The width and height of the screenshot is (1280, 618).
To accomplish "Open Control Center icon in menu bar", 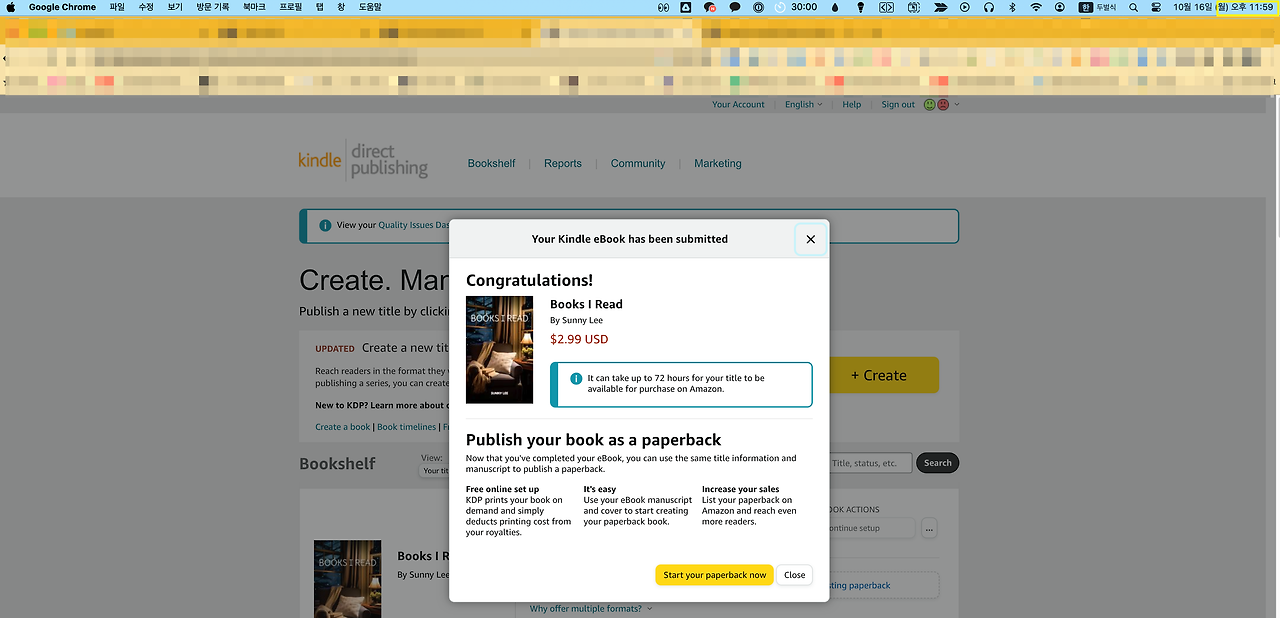I will pos(1157,7).
